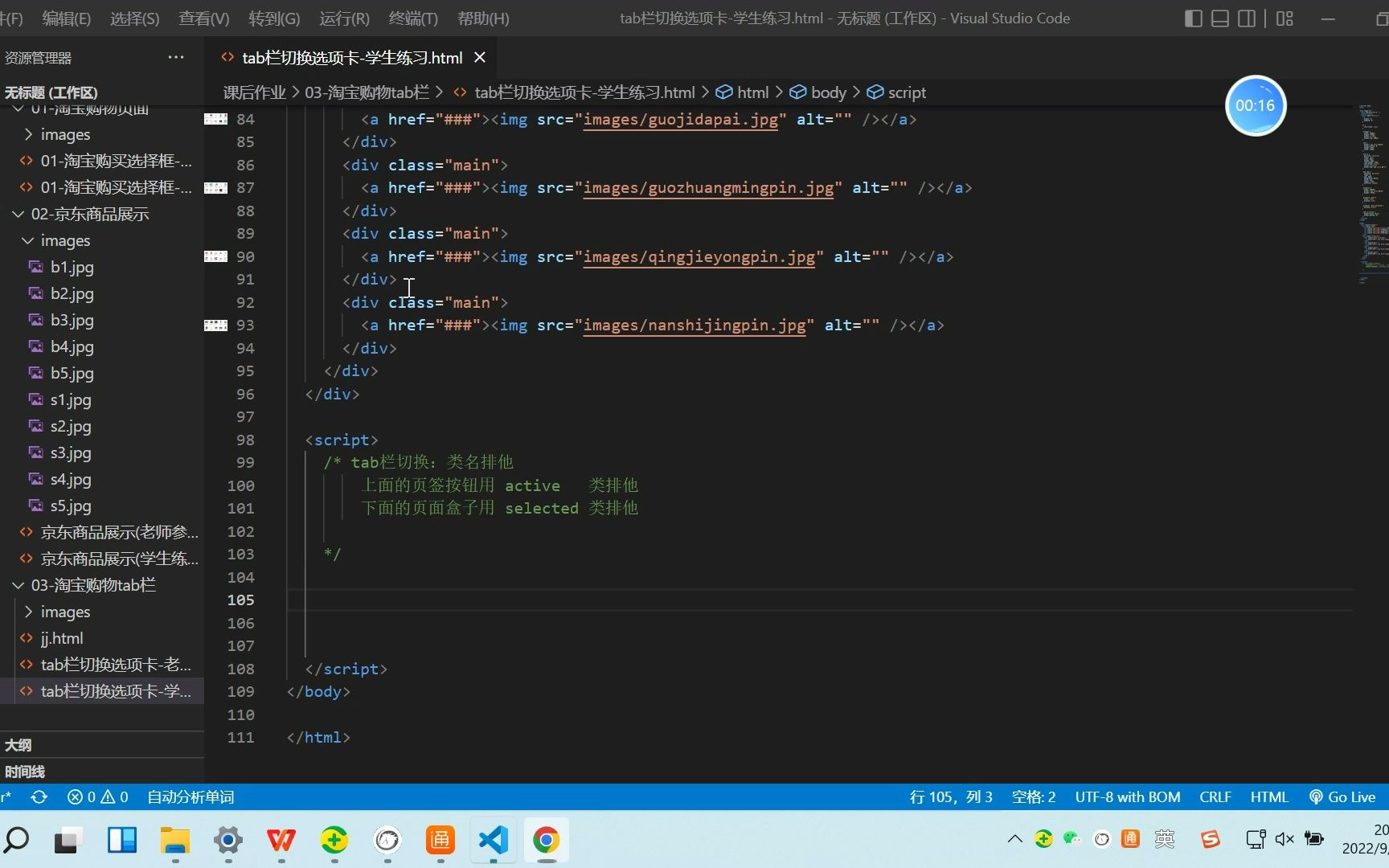Click 03-淘宝购物tab栏 breadcrumb
1389x868 pixels.
(367, 92)
